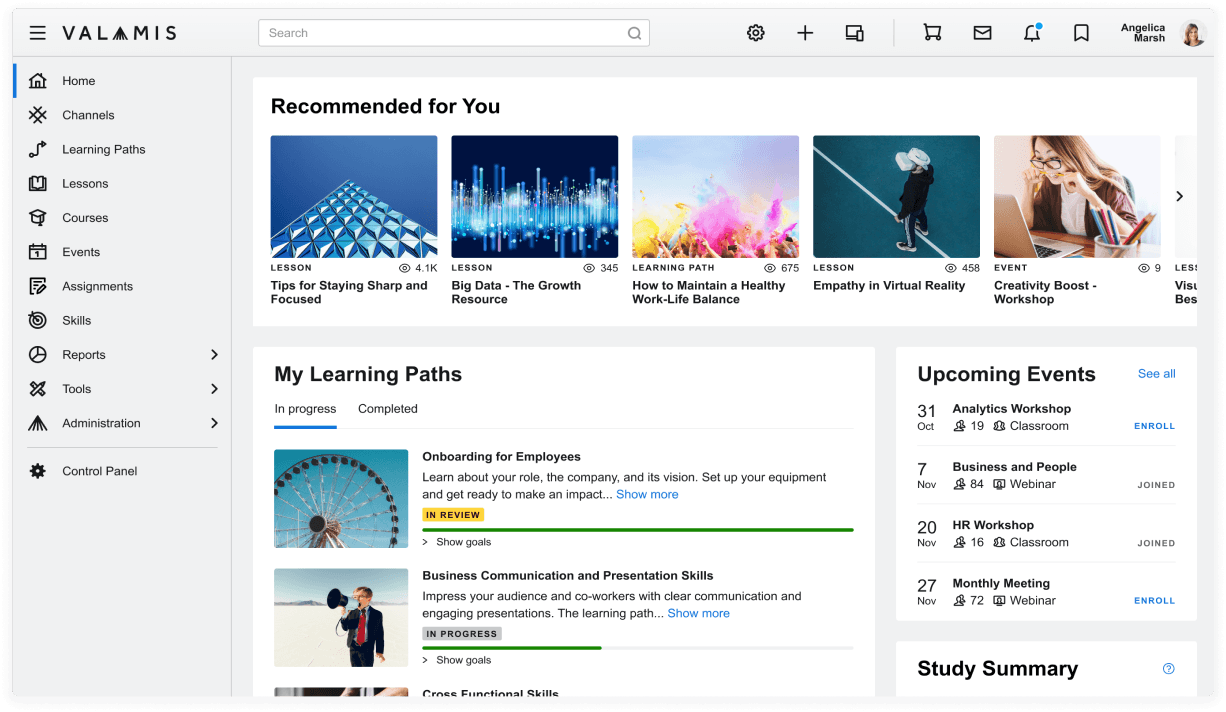Click the Administration sidebar icon
Screen dimensions: 1226x712
point(38,423)
